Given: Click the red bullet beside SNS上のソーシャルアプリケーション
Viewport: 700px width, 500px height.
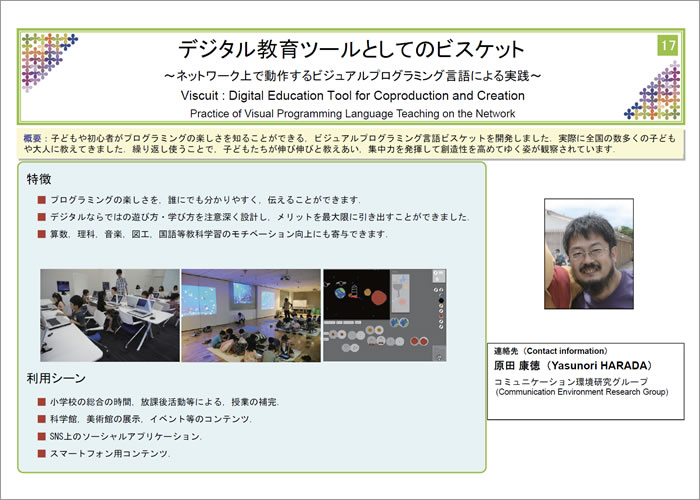Looking at the screenshot, I should point(41,437).
